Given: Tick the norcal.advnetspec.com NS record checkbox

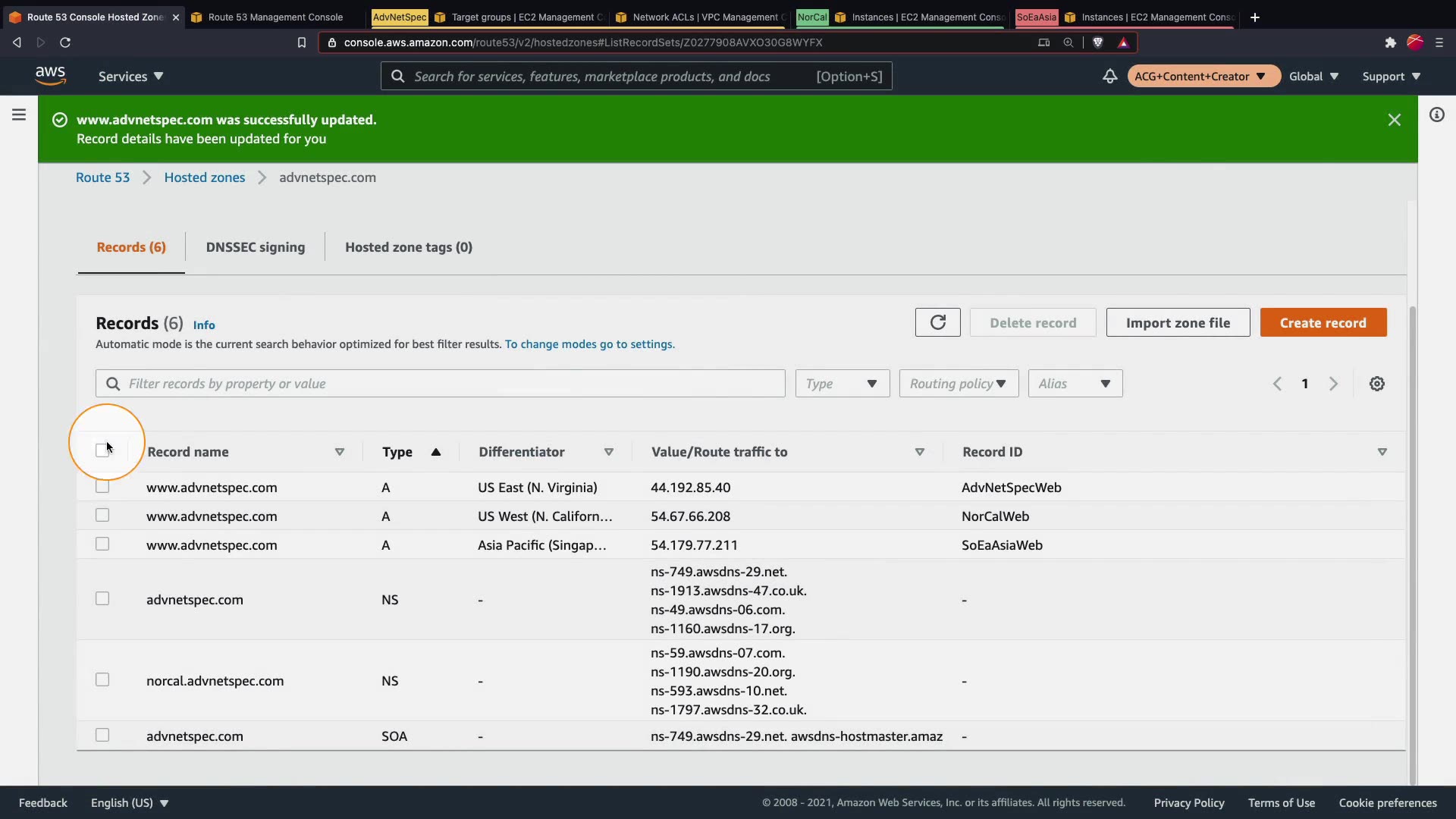Looking at the screenshot, I should pos(102,680).
